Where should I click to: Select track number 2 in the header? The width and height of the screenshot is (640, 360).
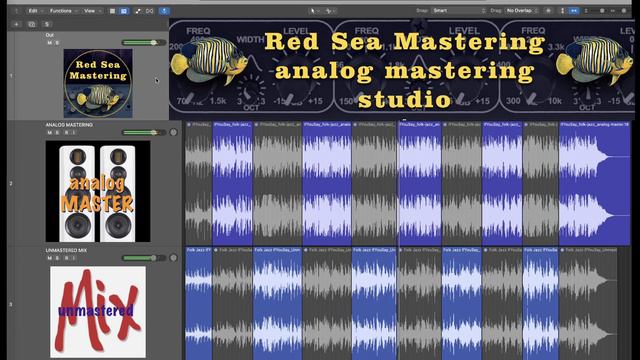coord(11,184)
